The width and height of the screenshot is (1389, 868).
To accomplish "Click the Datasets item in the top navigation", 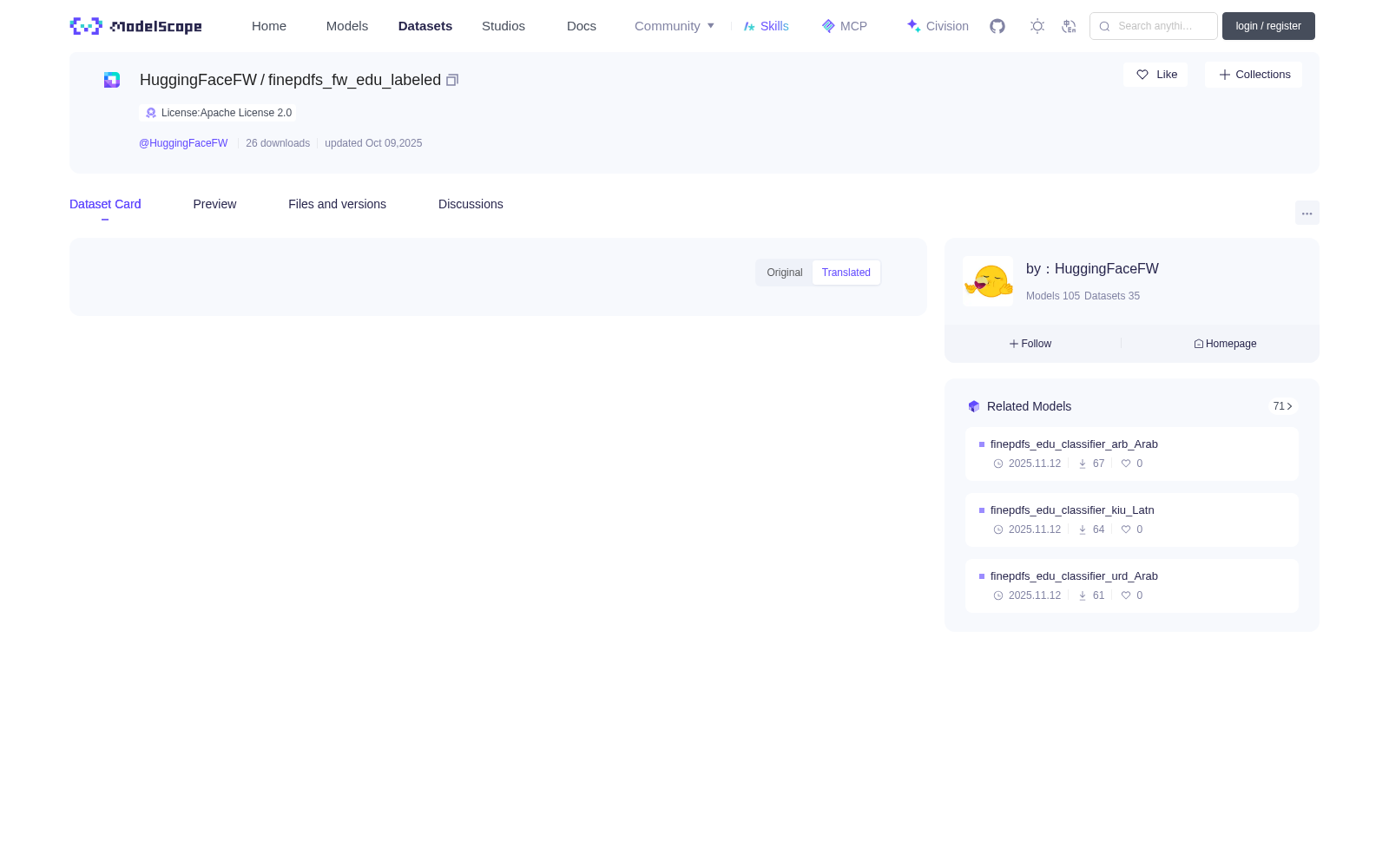I will click(425, 26).
